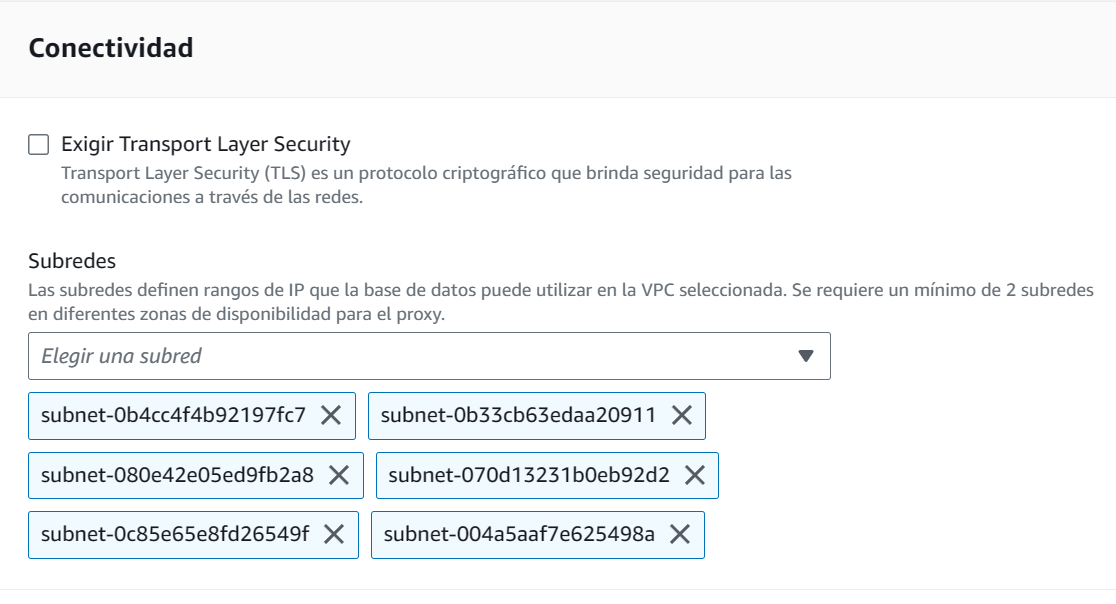The width and height of the screenshot is (1116, 604).
Task: Remove subnet-070d13231b0eb92d2 with its X icon
Action: [694, 475]
